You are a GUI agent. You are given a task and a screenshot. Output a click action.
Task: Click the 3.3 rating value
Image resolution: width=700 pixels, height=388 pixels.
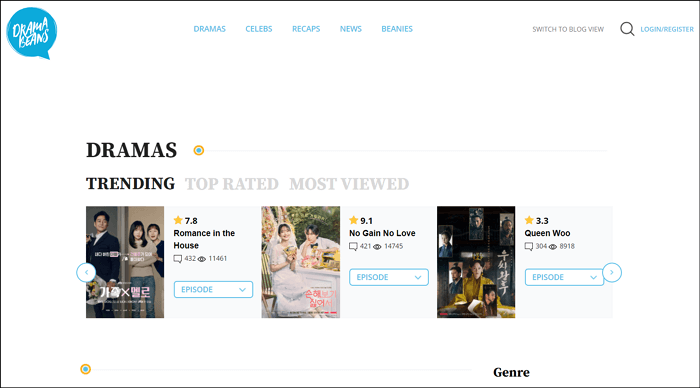coord(542,221)
